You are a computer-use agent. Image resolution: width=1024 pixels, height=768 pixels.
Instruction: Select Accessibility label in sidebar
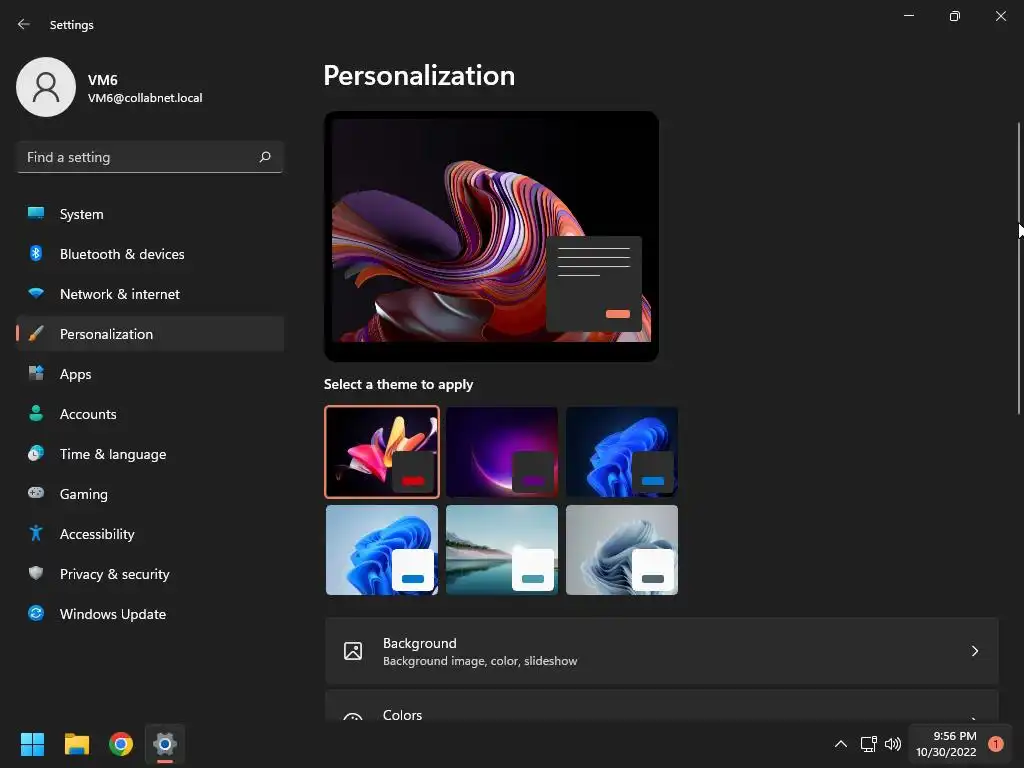(97, 534)
